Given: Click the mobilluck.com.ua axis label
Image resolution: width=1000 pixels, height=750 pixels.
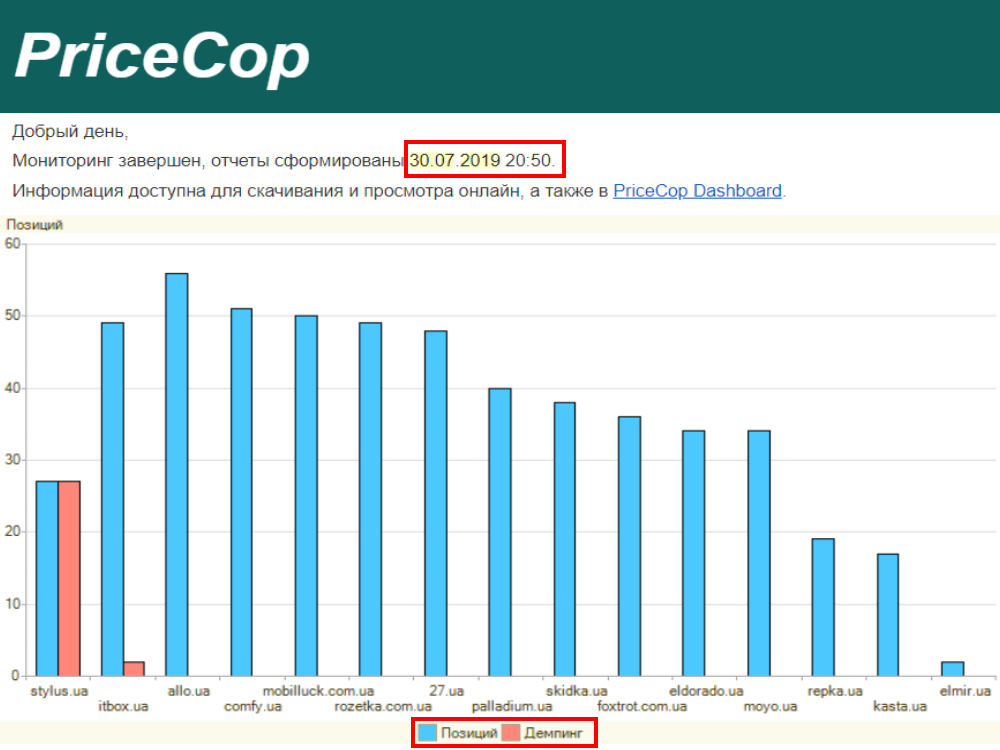Looking at the screenshot, I should [x=318, y=691].
